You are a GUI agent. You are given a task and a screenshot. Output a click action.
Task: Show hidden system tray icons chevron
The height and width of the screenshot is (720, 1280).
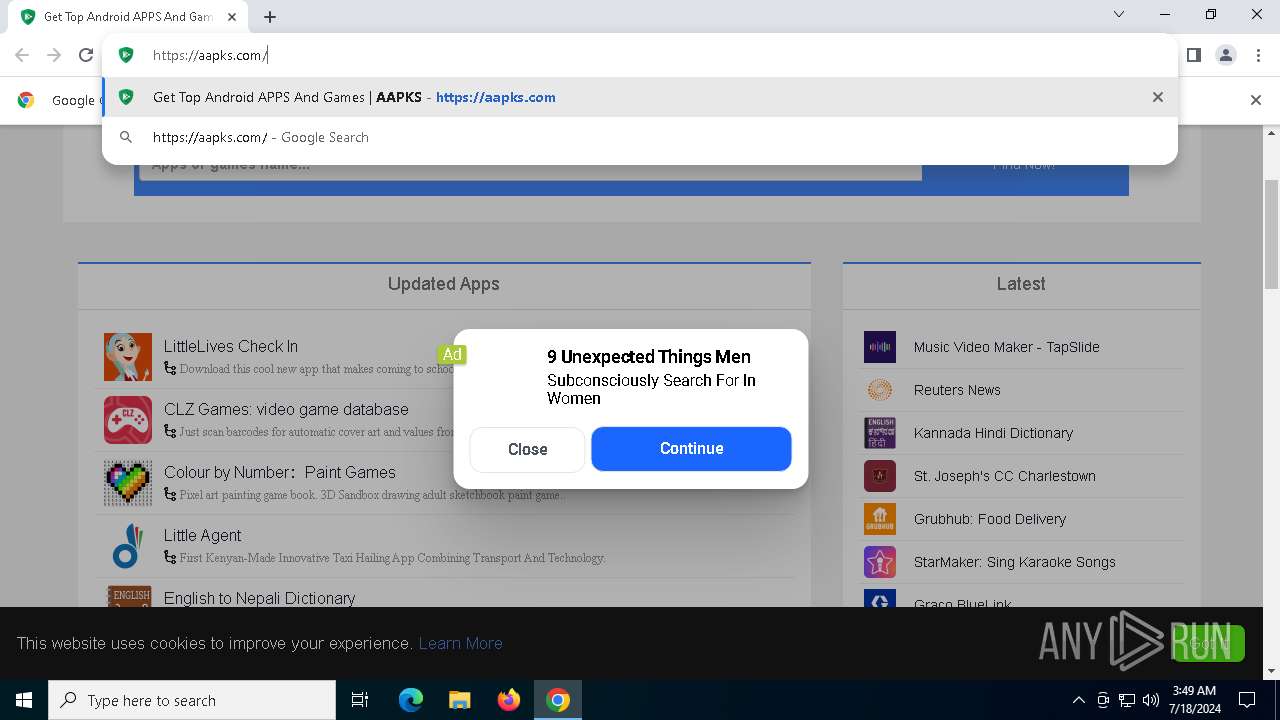coord(1078,700)
